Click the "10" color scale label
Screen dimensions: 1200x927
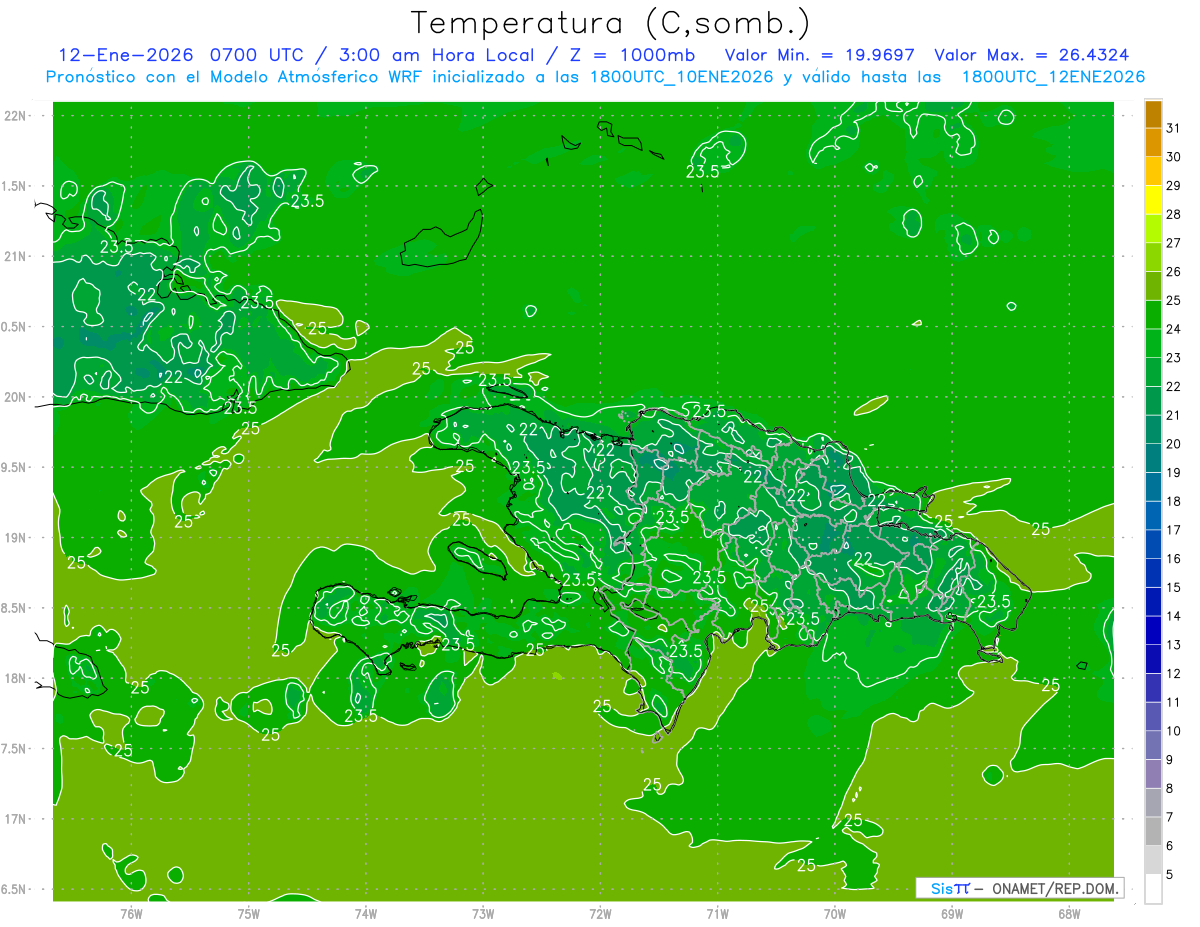[1173, 731]
